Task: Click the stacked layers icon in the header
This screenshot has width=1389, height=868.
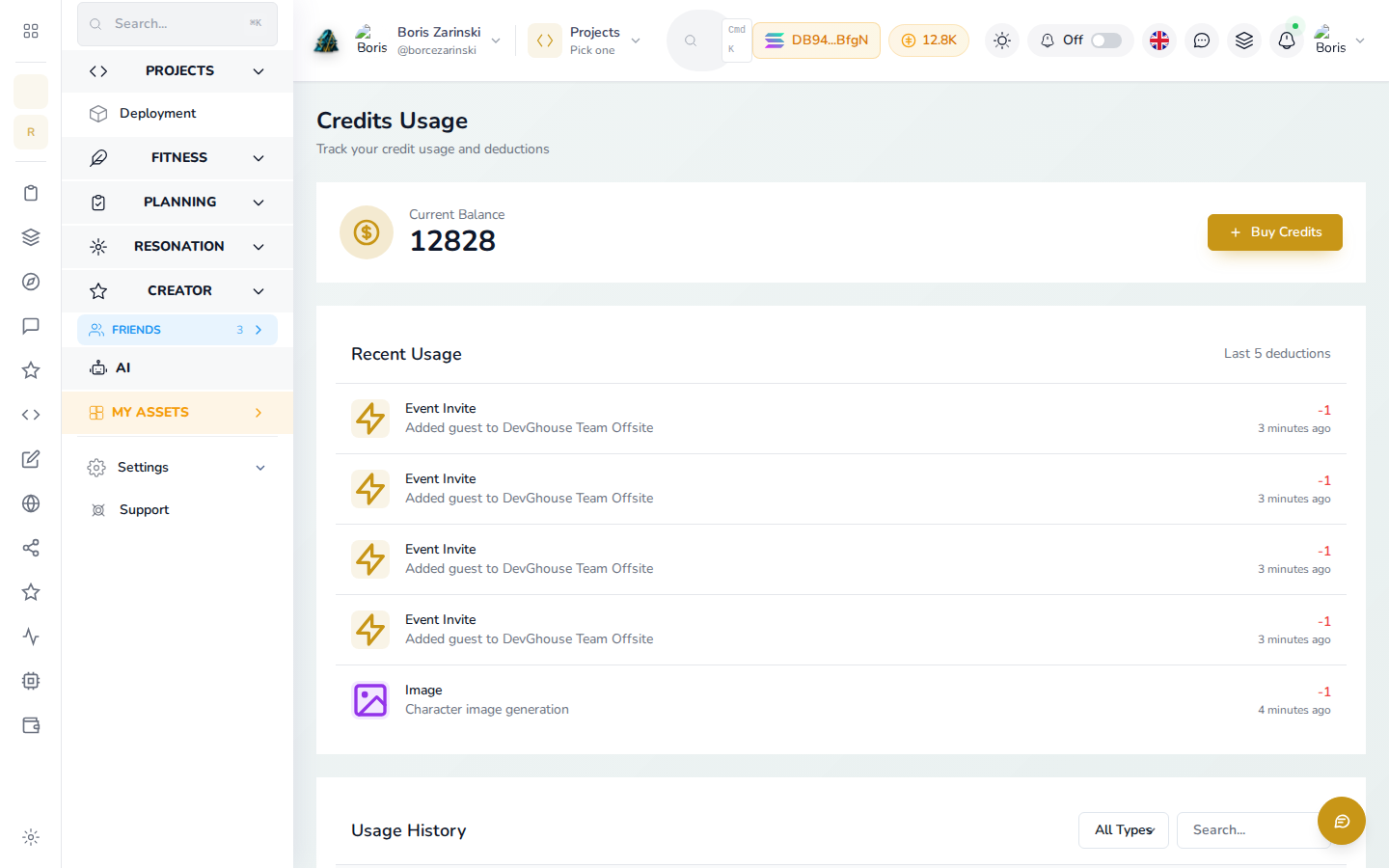Action: (x=1244, y=41)
